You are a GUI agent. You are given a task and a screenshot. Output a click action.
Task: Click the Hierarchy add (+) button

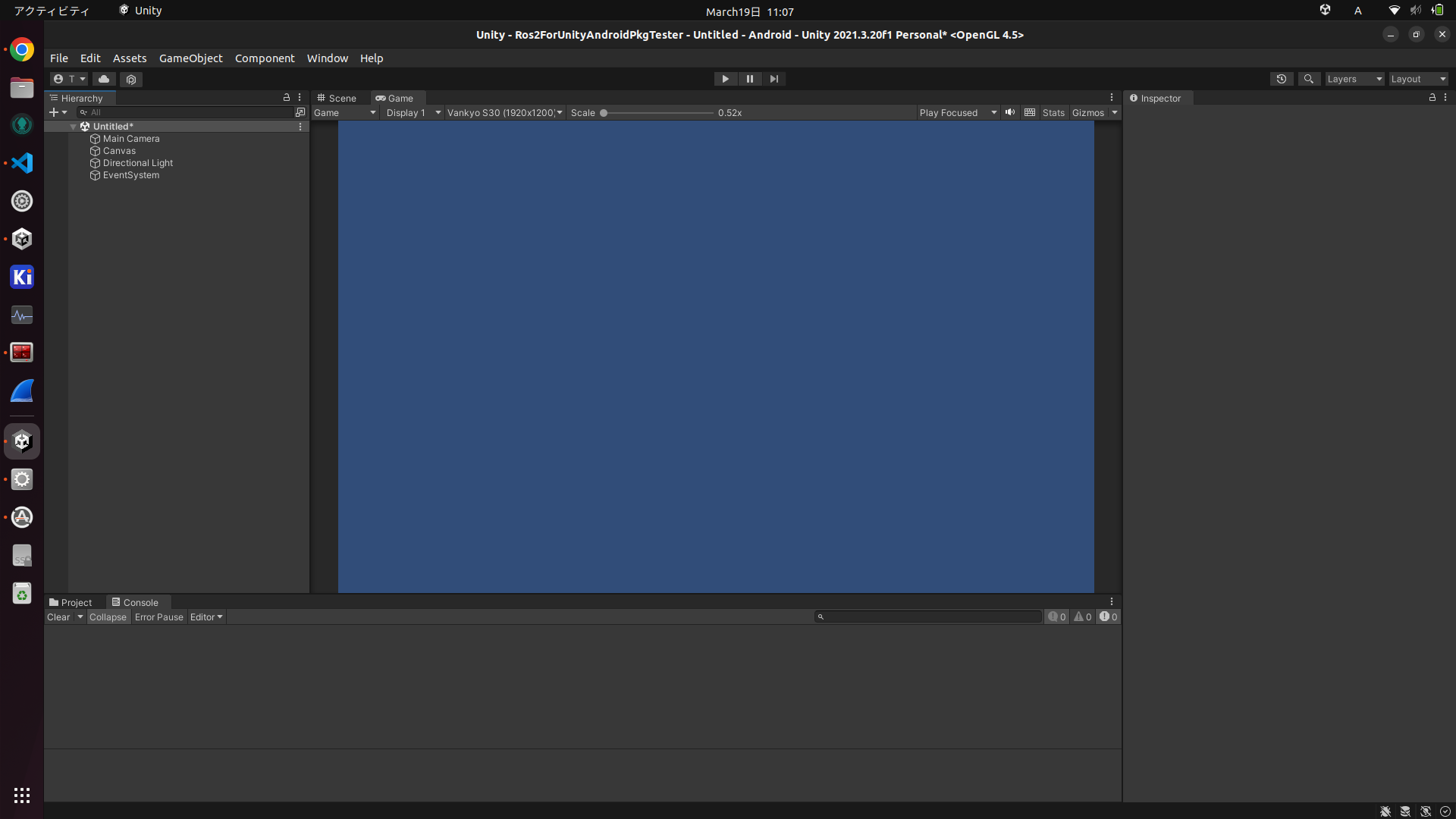(54, 112)
